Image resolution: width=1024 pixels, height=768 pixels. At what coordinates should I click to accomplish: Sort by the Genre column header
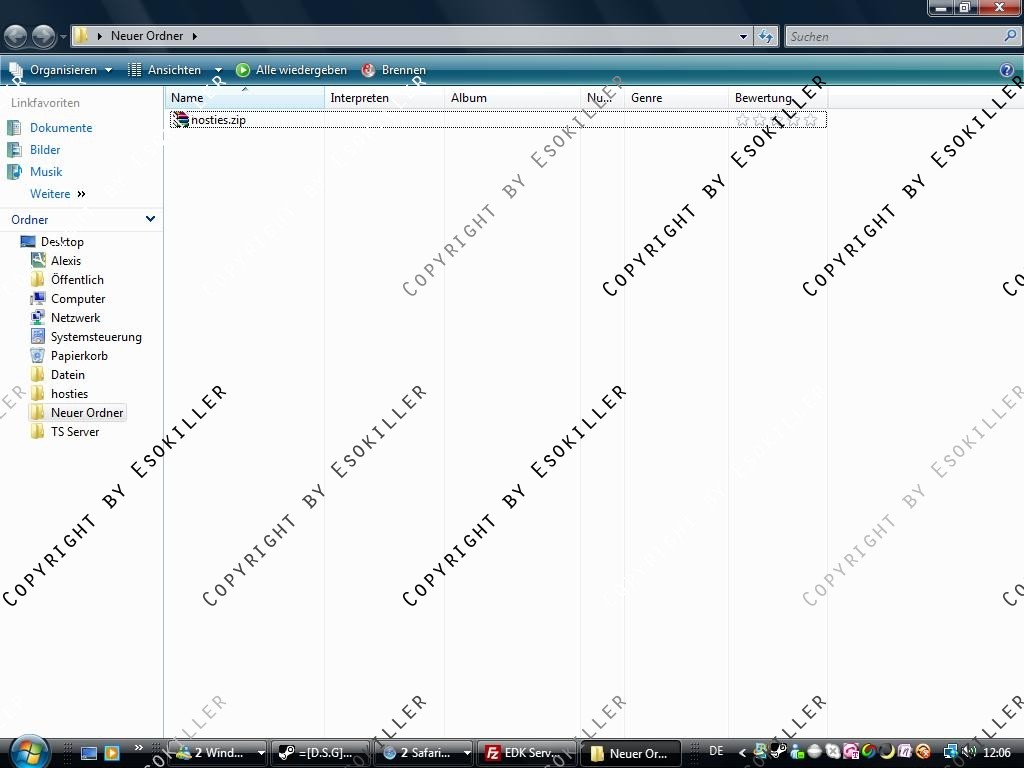[x=677, y=98]
